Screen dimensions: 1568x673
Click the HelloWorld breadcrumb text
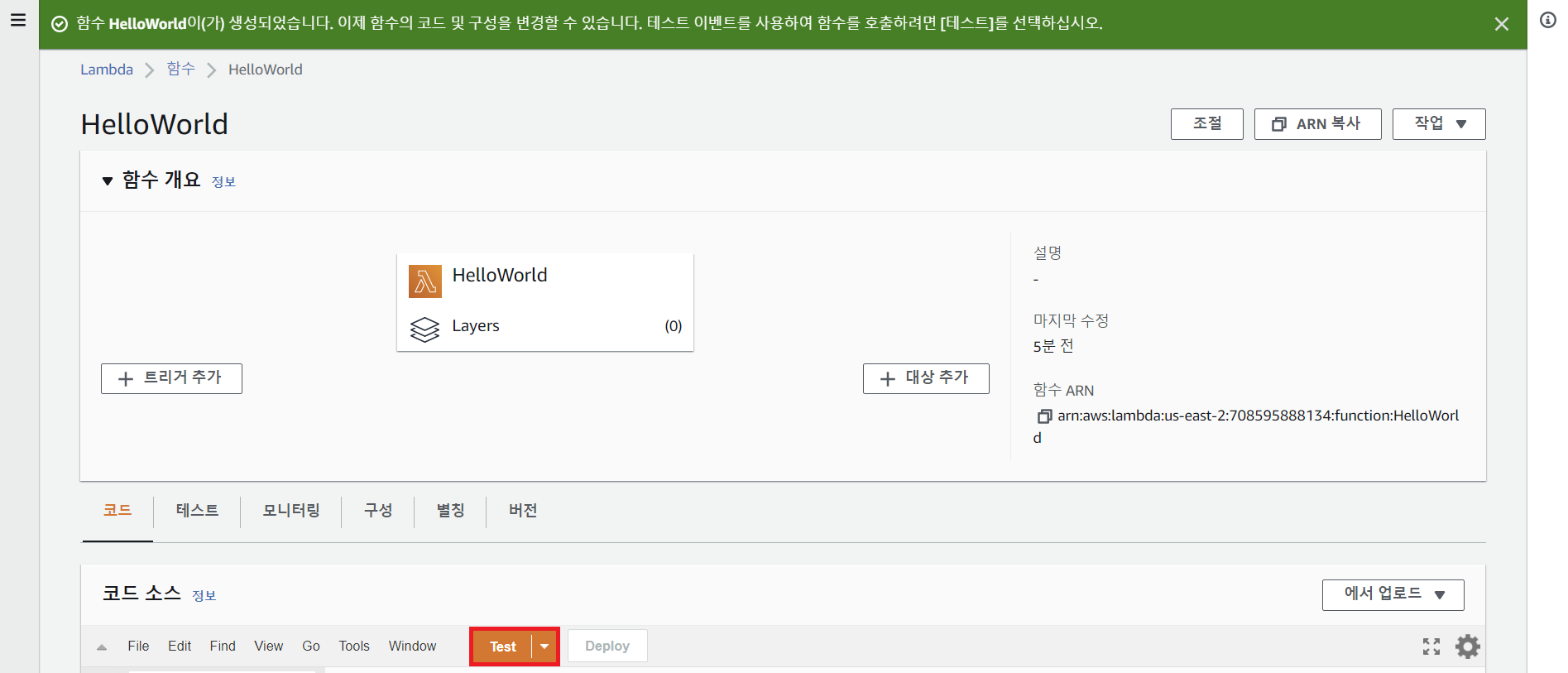[266, 70]
